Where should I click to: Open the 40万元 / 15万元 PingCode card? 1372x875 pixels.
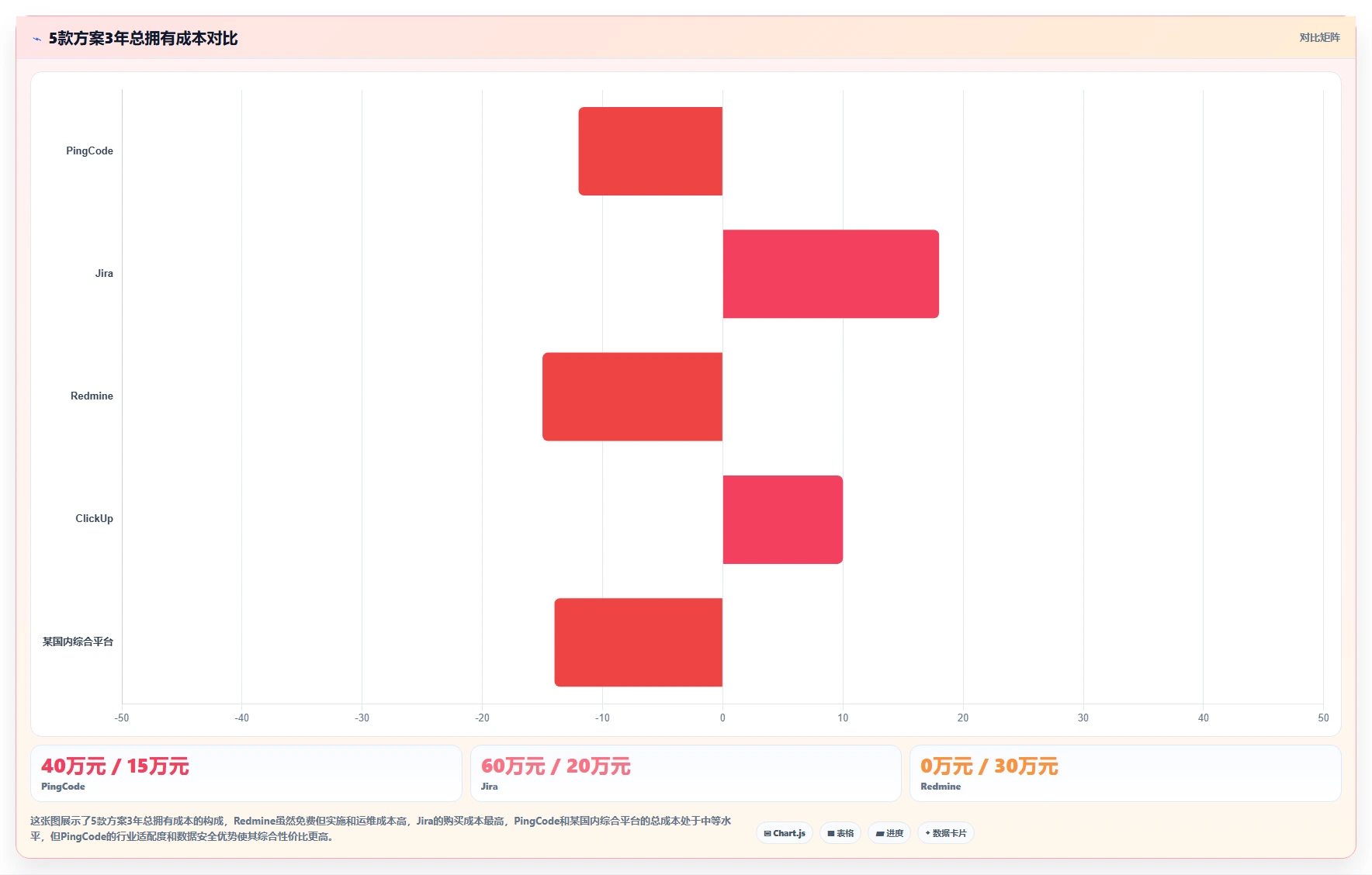tap(246, 773)
